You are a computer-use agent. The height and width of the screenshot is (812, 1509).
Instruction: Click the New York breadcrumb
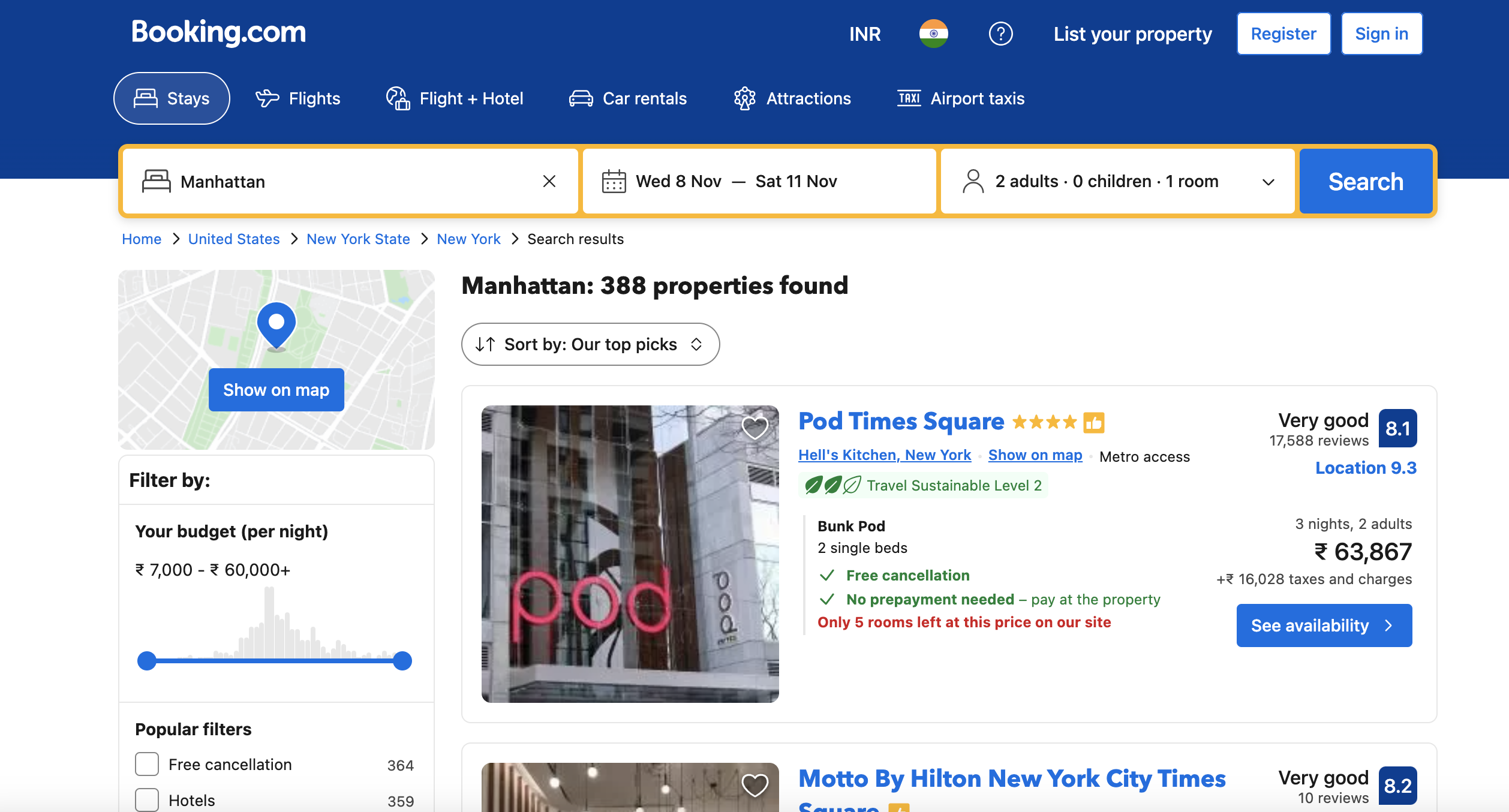coord(468,239)
